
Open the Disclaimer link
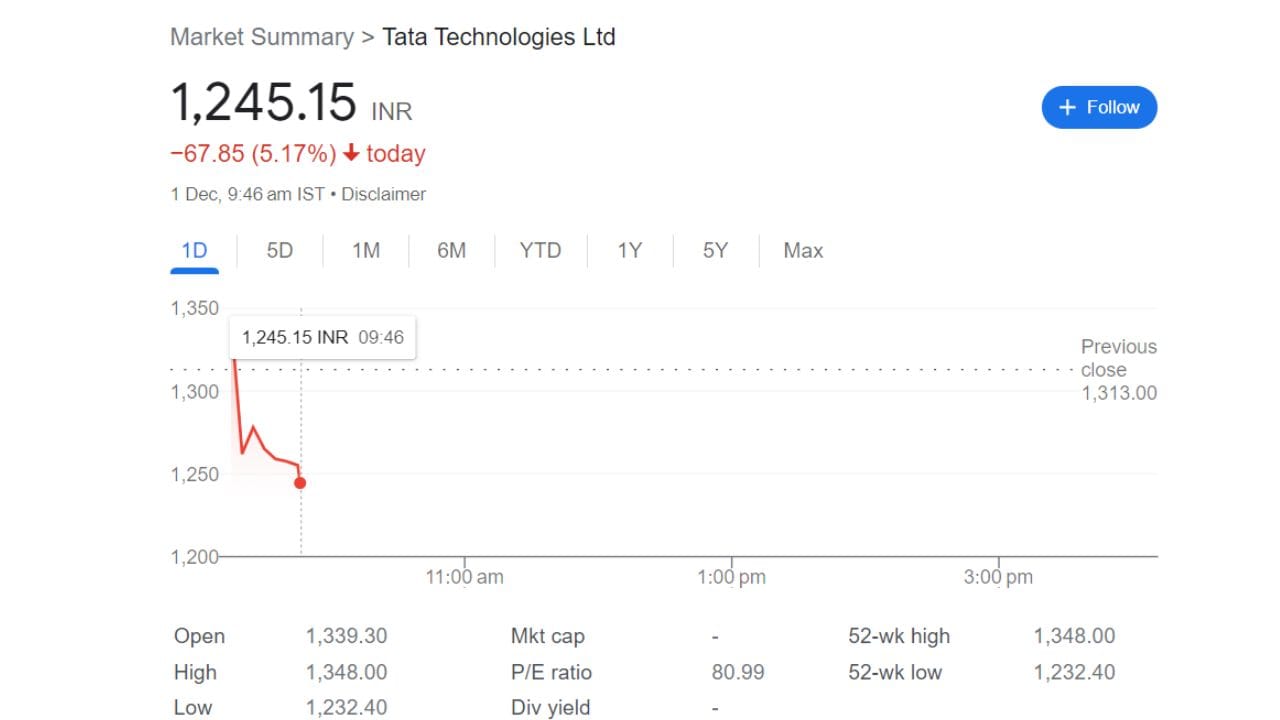[384, 194]
